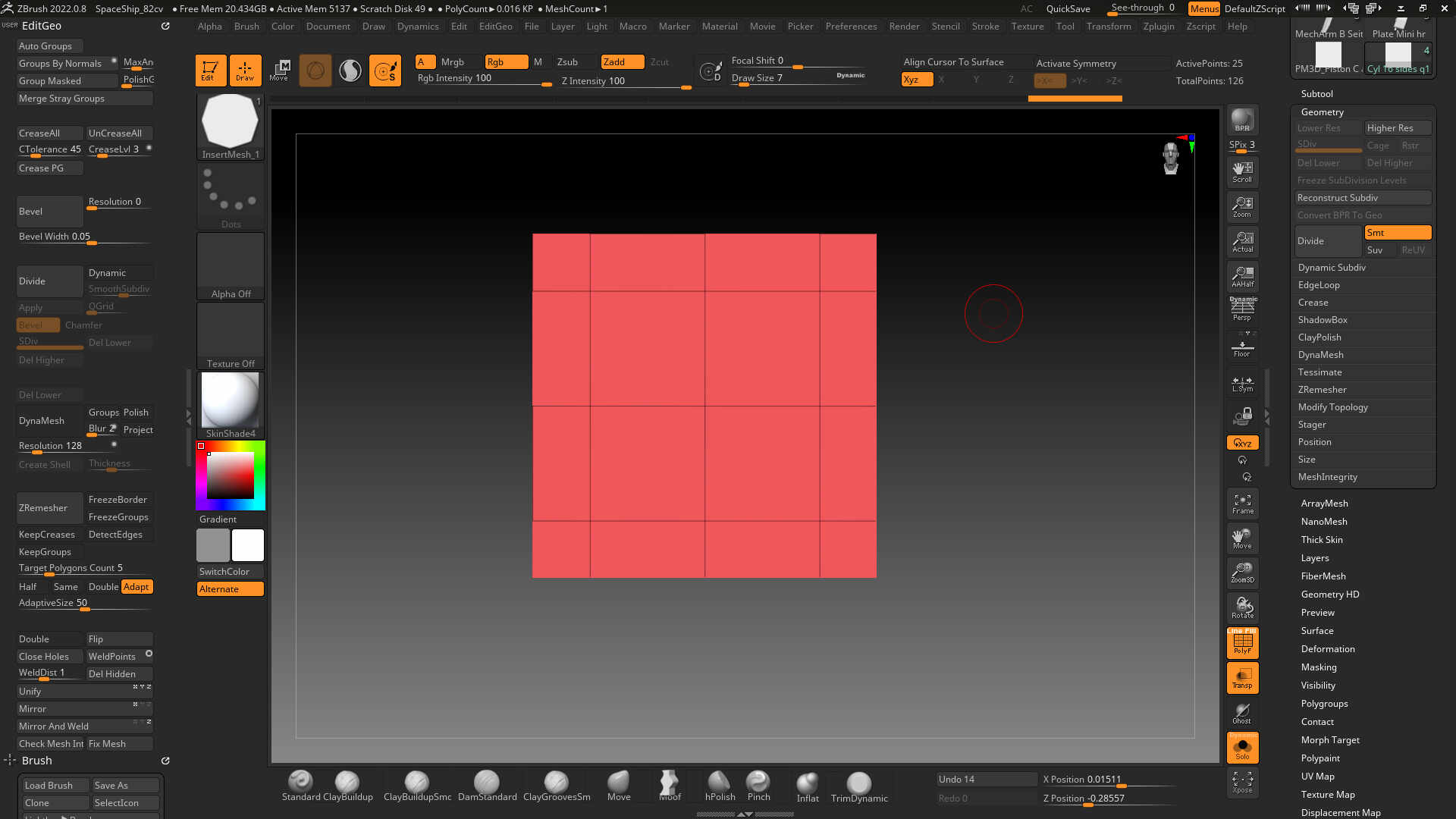Click the Persp perspective icon
Image resolution: width=1456 pixels, height=819 pixels.
1242,309
